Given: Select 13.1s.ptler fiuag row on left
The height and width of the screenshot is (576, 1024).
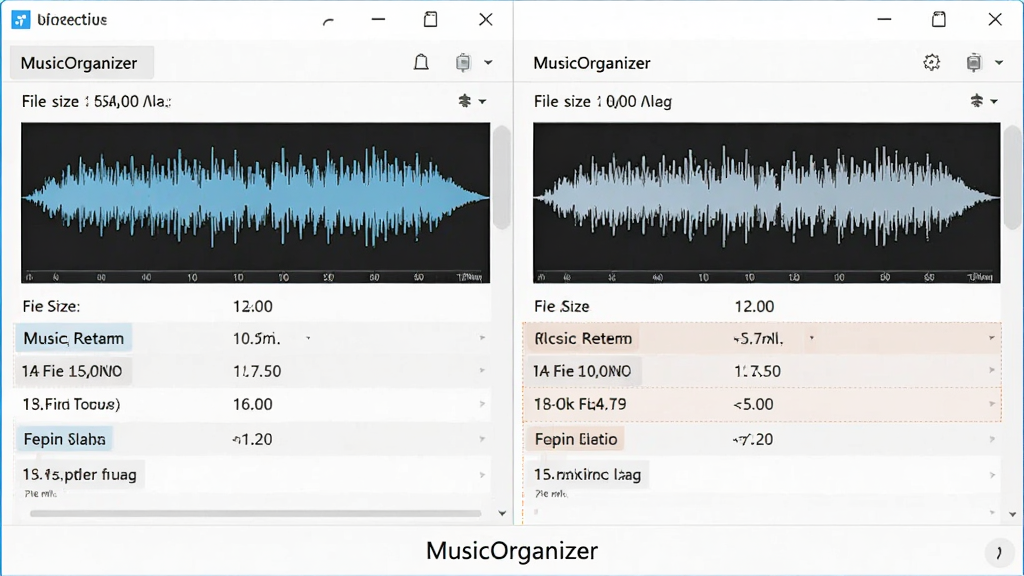Looking at the screenshot, I should coord(252,475).
